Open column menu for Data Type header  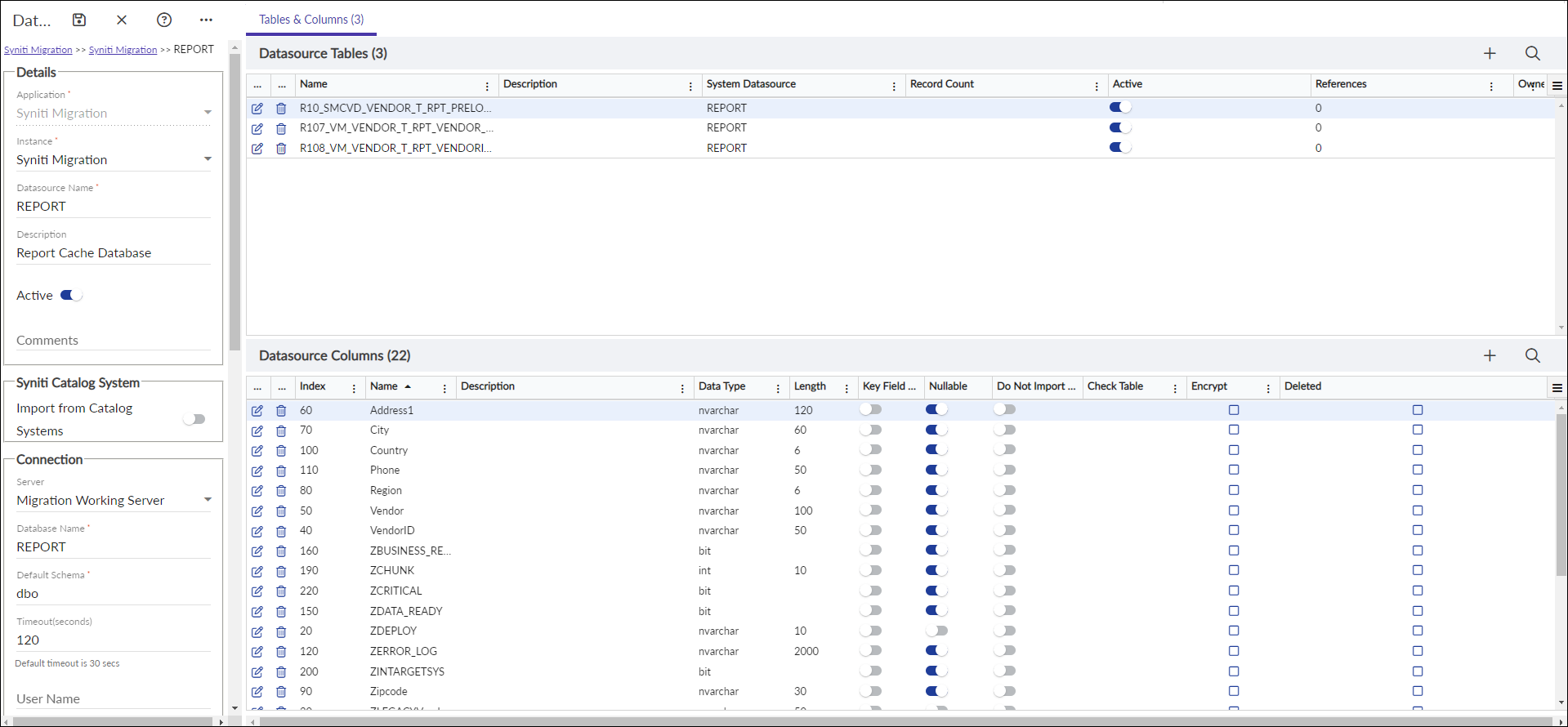[778, 388]
